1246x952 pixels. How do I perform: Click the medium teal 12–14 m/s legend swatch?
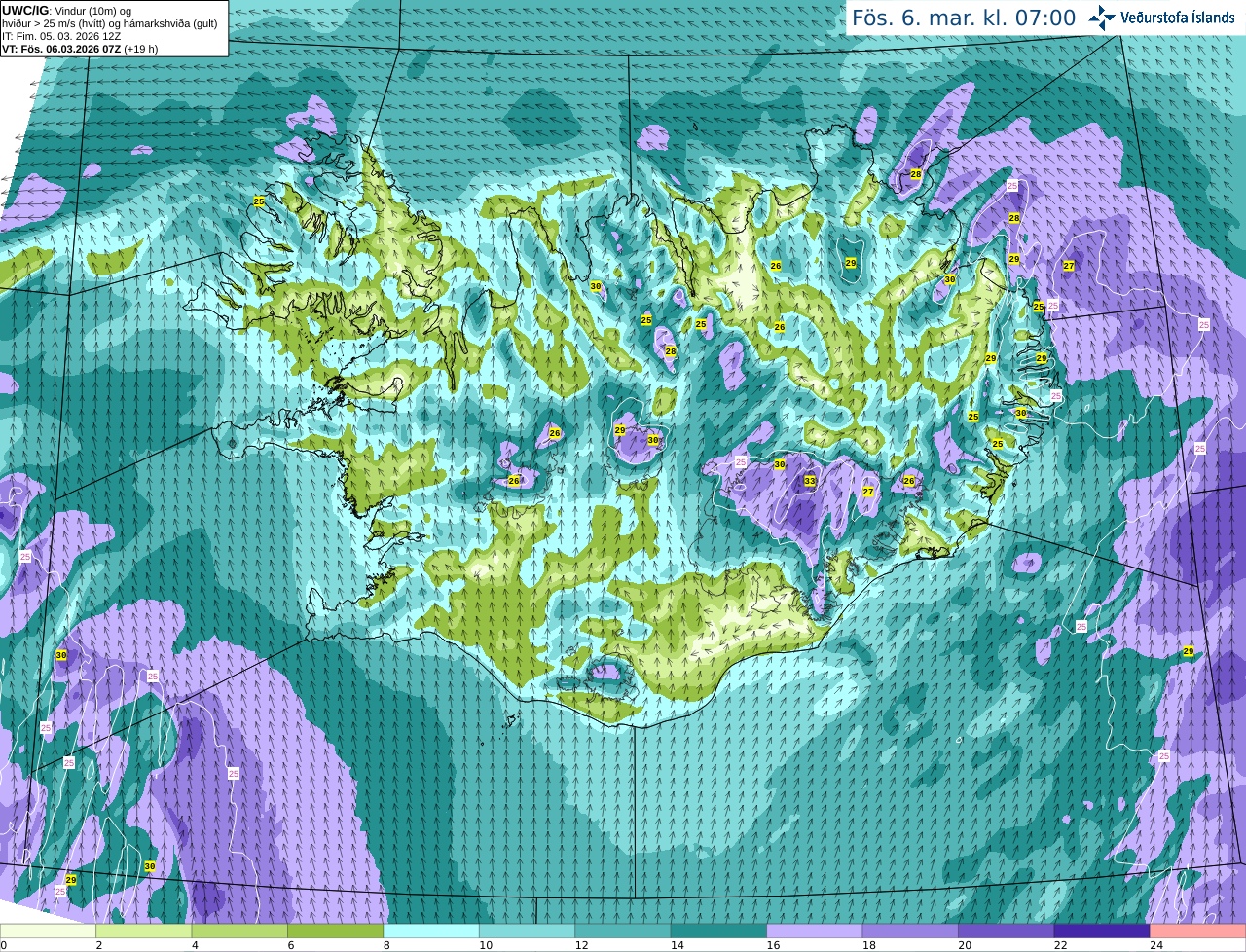coord(623,931)
